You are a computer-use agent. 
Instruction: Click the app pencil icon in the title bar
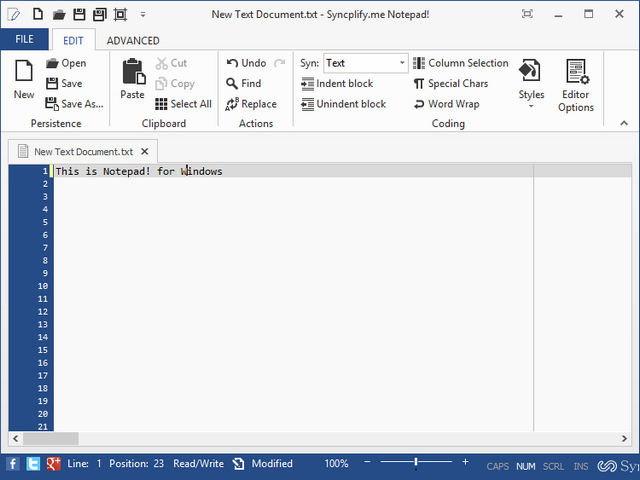click(x=13, y=15)
